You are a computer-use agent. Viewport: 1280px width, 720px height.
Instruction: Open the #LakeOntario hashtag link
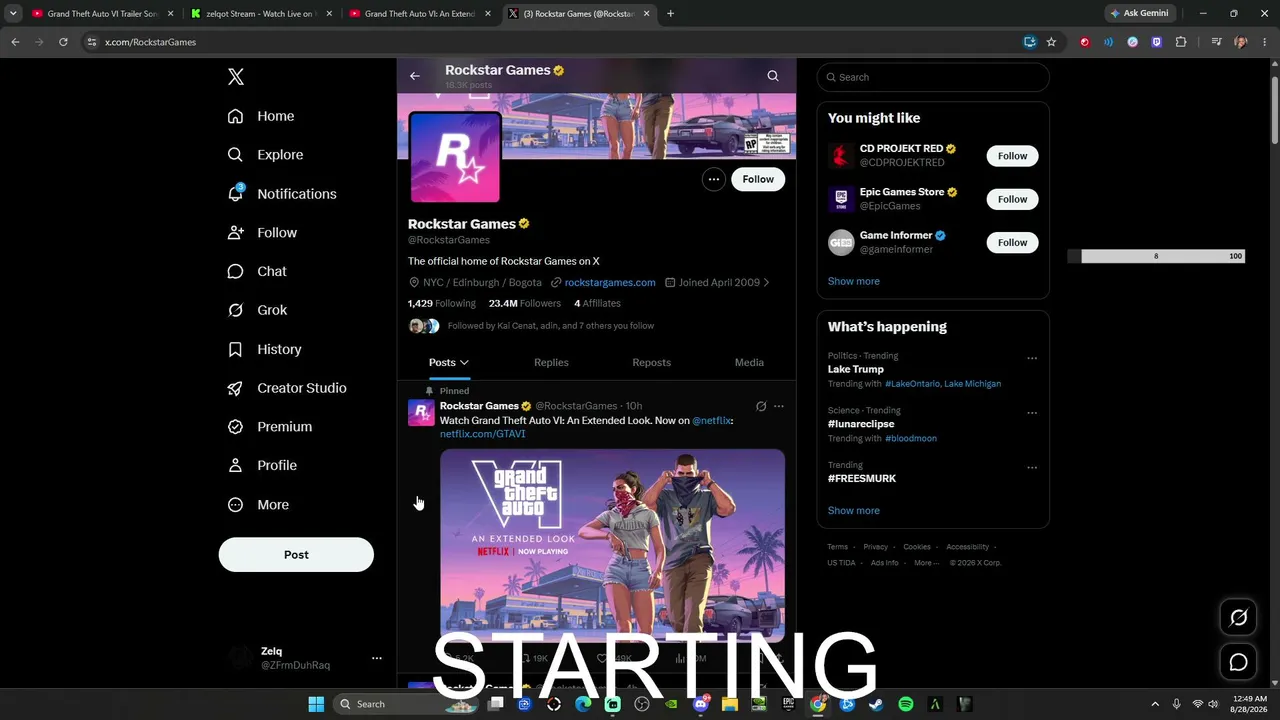pyautogui.click(x=912, y=384)
